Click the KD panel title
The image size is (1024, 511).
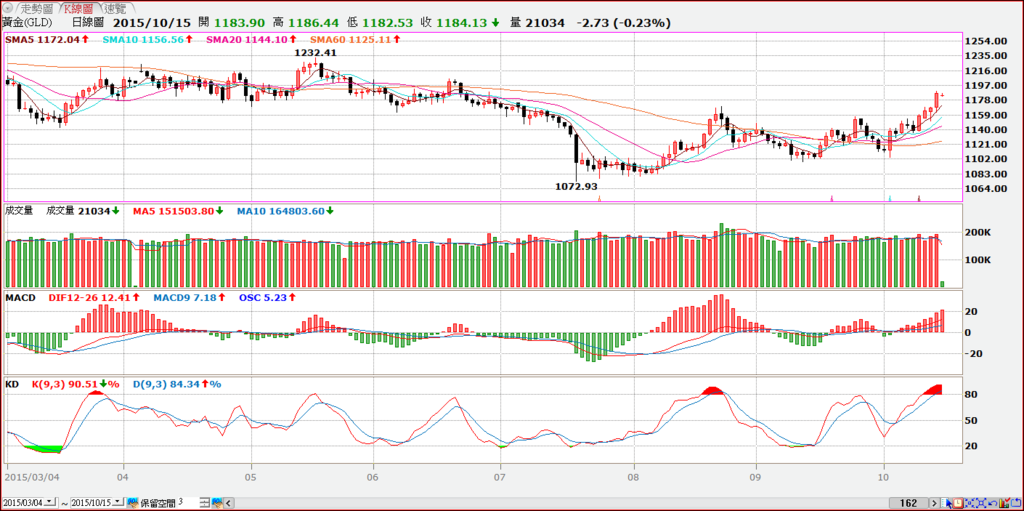point(12,384)
